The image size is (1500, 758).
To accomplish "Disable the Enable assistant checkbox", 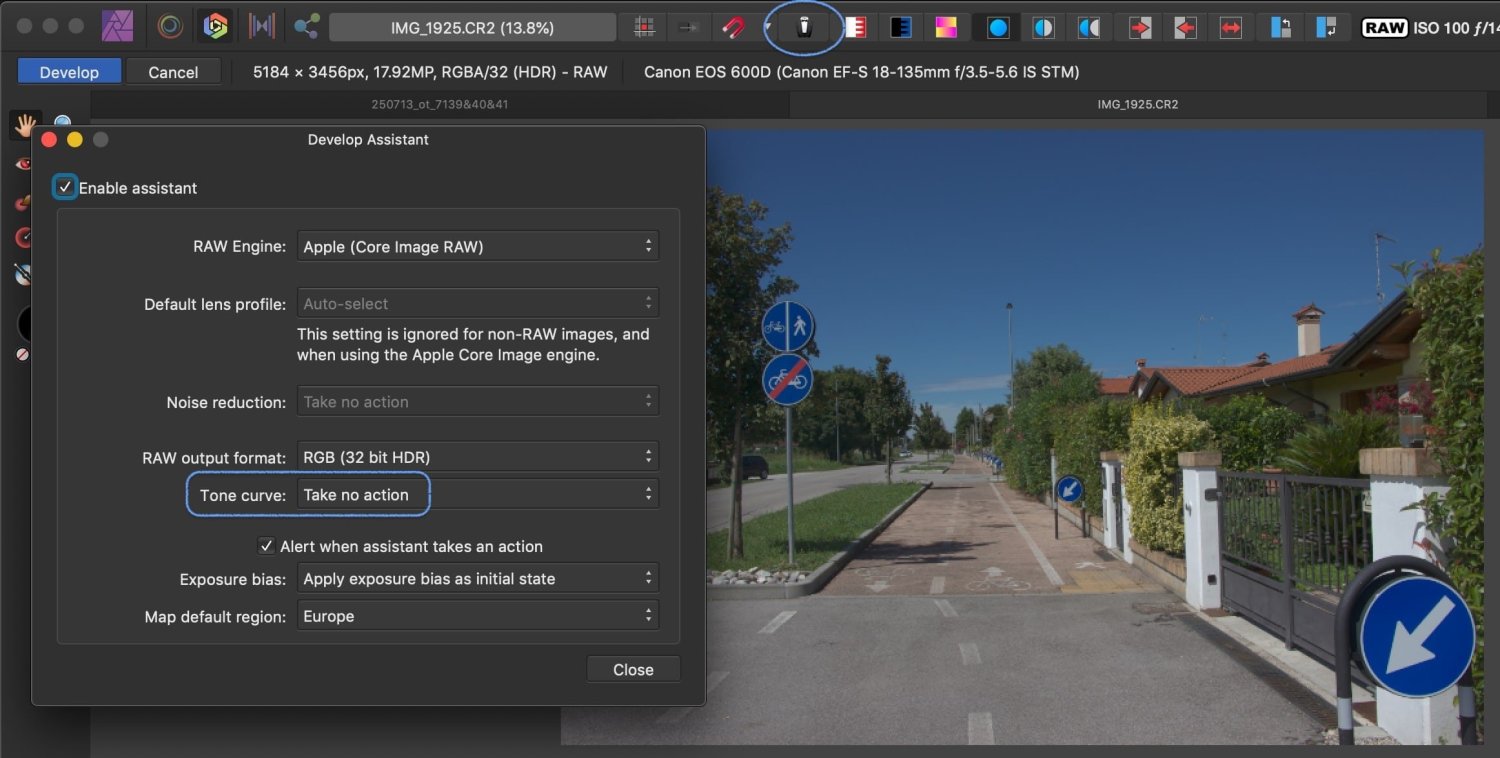I will tap(65, 188).
